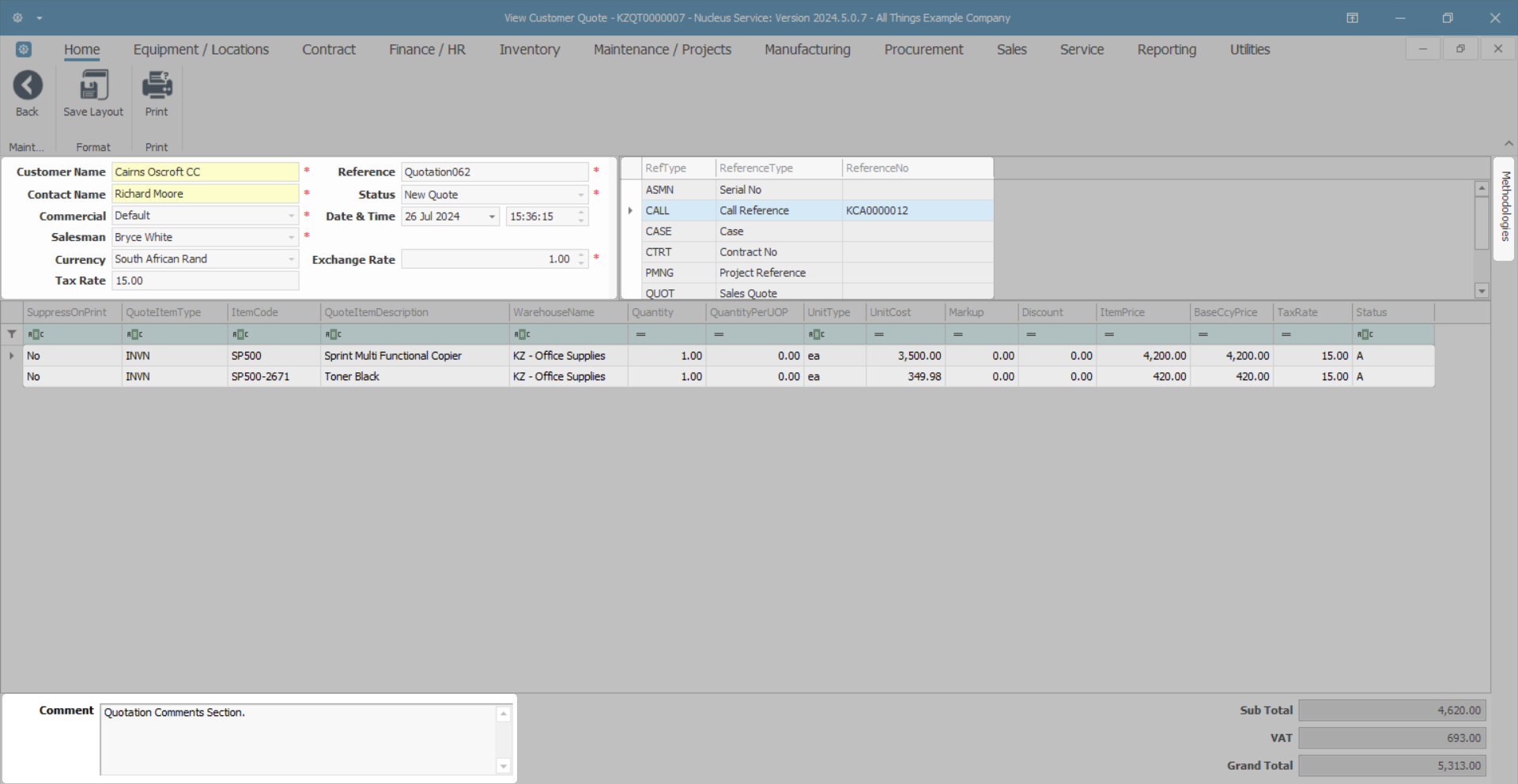The width and height of the screenshot is (1518, 784).
Task: Click the Save Layout icon
Action: [x=93, y=85]
